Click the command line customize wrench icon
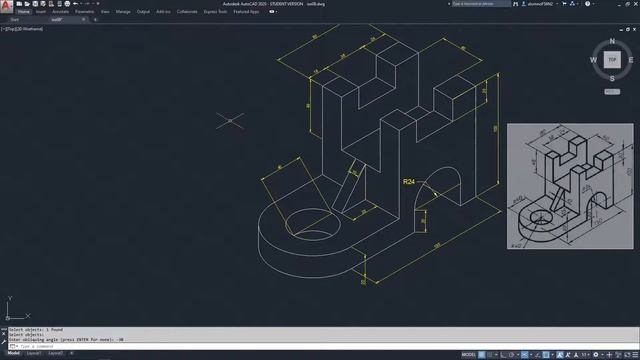 (4, 342)
